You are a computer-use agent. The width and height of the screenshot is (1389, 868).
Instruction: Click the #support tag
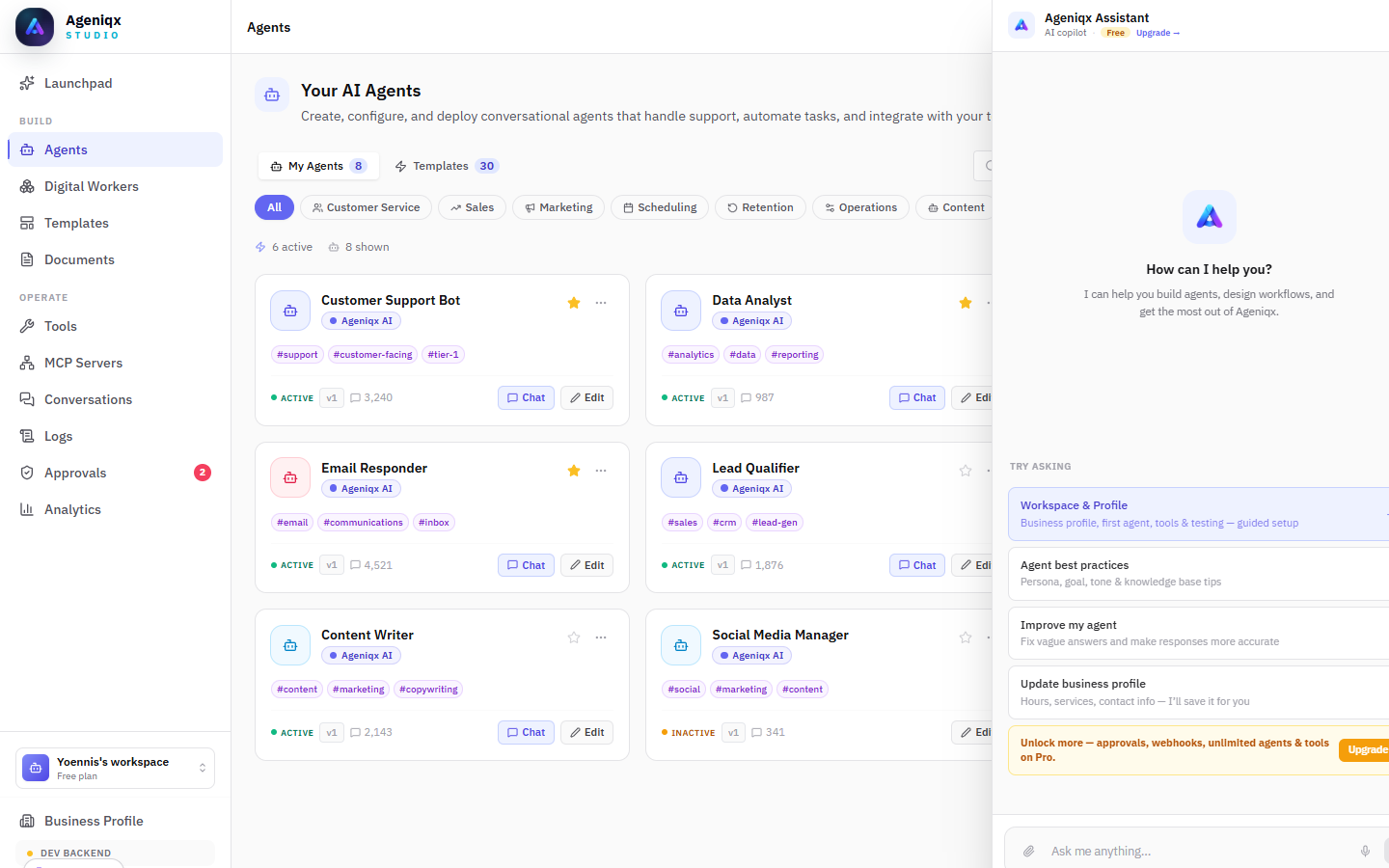pos(297,355)
